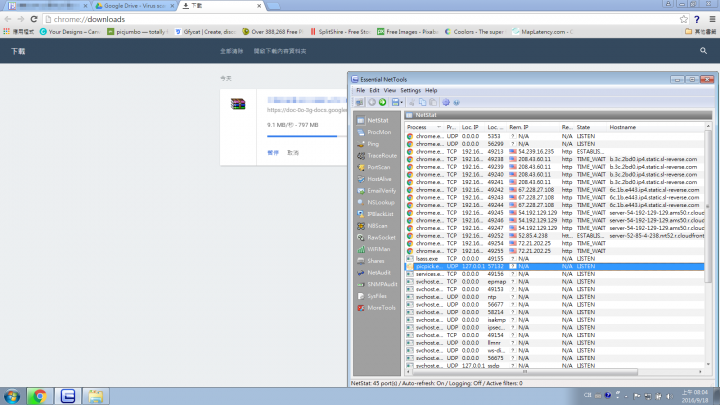Sort by the Loc. IP column header
The image size is (720, 405).
[472, 127]
